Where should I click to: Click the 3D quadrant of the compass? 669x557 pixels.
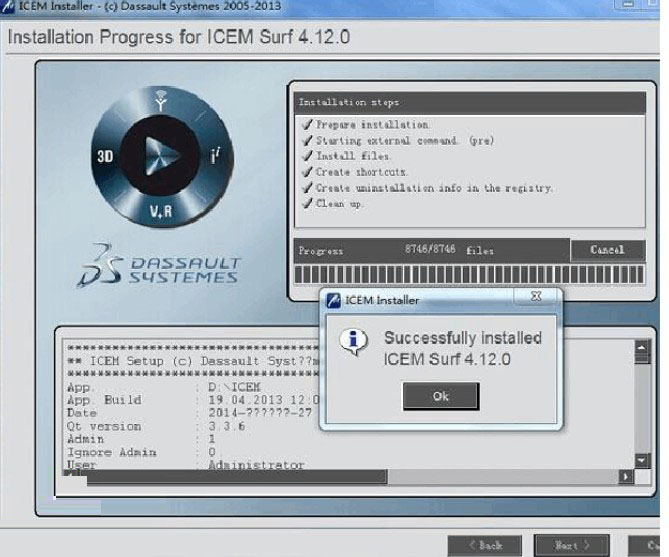[x=105, y=157]
